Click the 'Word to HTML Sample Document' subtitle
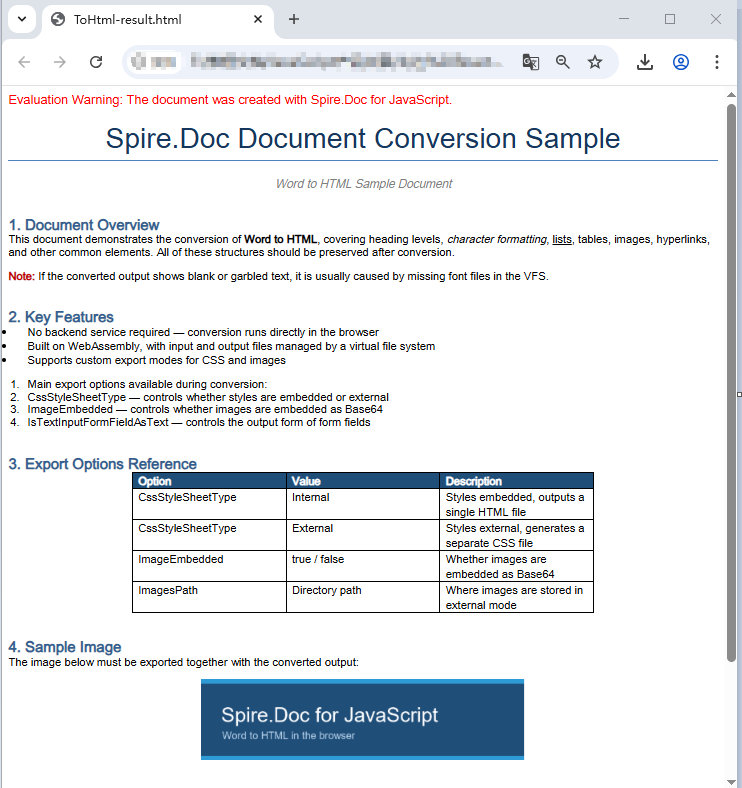The width and height of the screenshot is (742, 788). coord(364,184)
